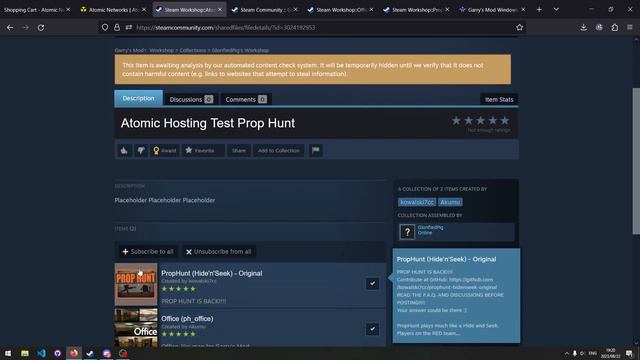640x360 pixels.
Task: Unsubscribe from all items
Action: coord(218,251)
